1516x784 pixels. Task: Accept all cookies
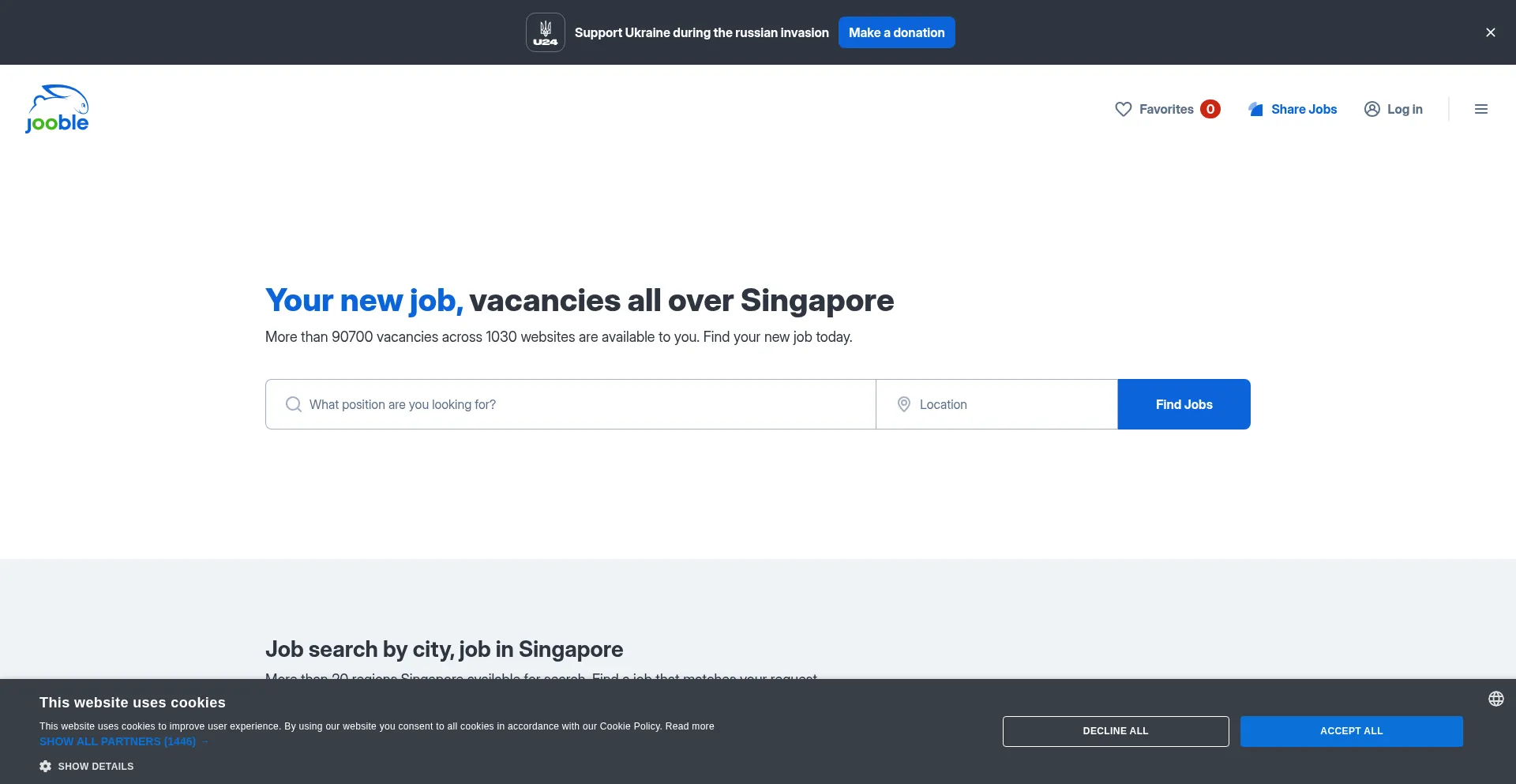click(1351, 731)
